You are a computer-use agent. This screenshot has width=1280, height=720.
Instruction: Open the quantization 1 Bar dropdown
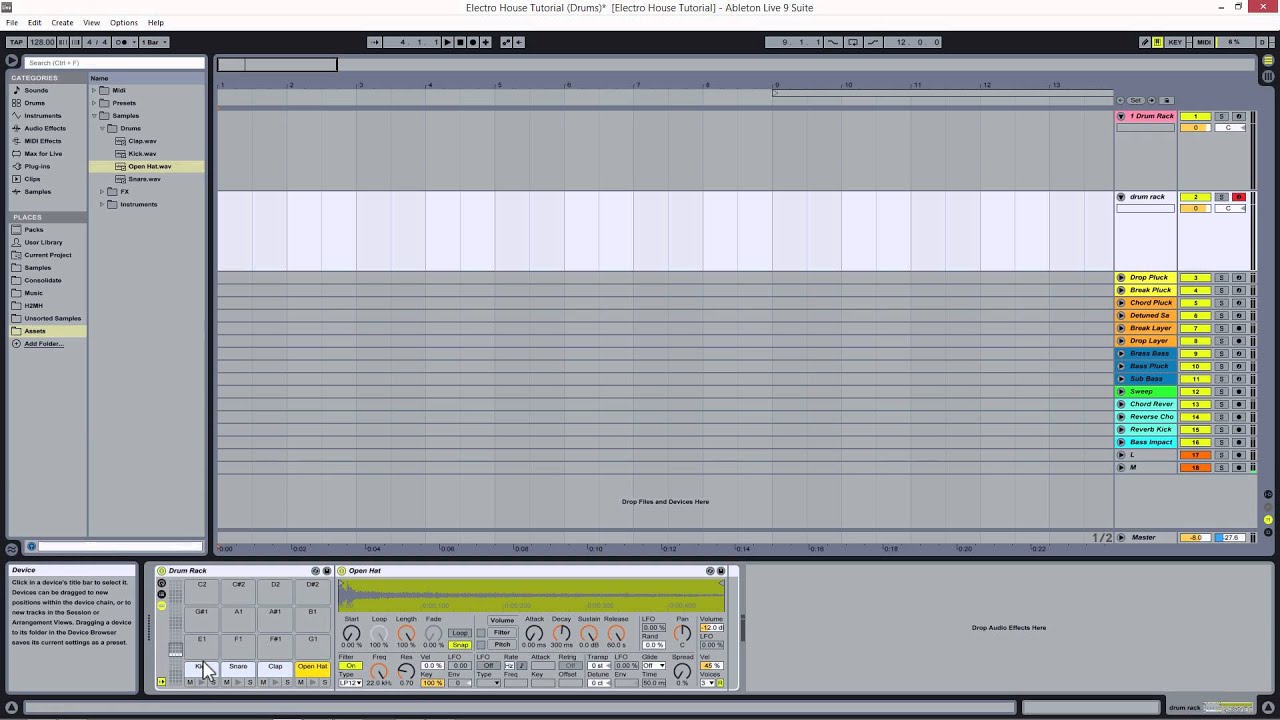coord(154,42)
